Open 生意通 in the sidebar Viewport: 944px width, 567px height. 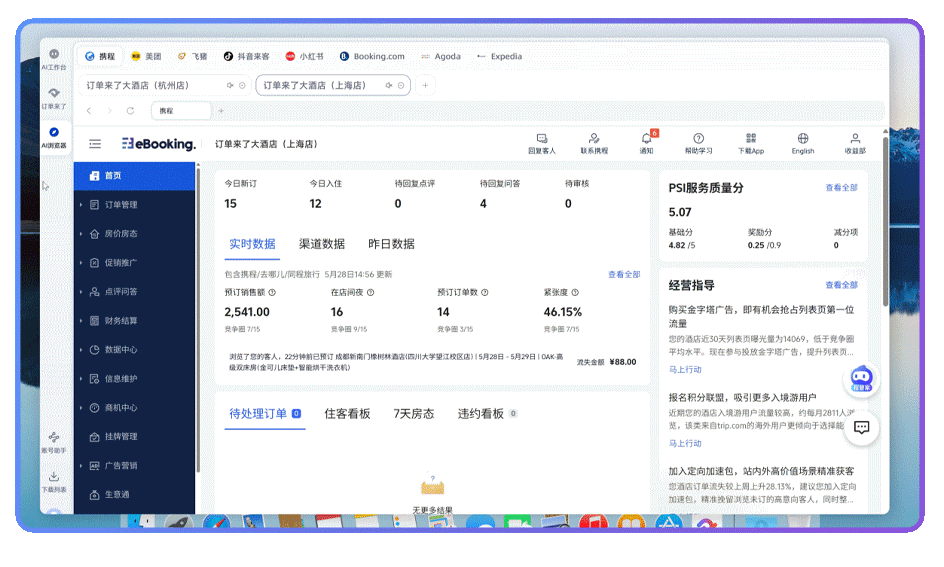pos(134,494)
